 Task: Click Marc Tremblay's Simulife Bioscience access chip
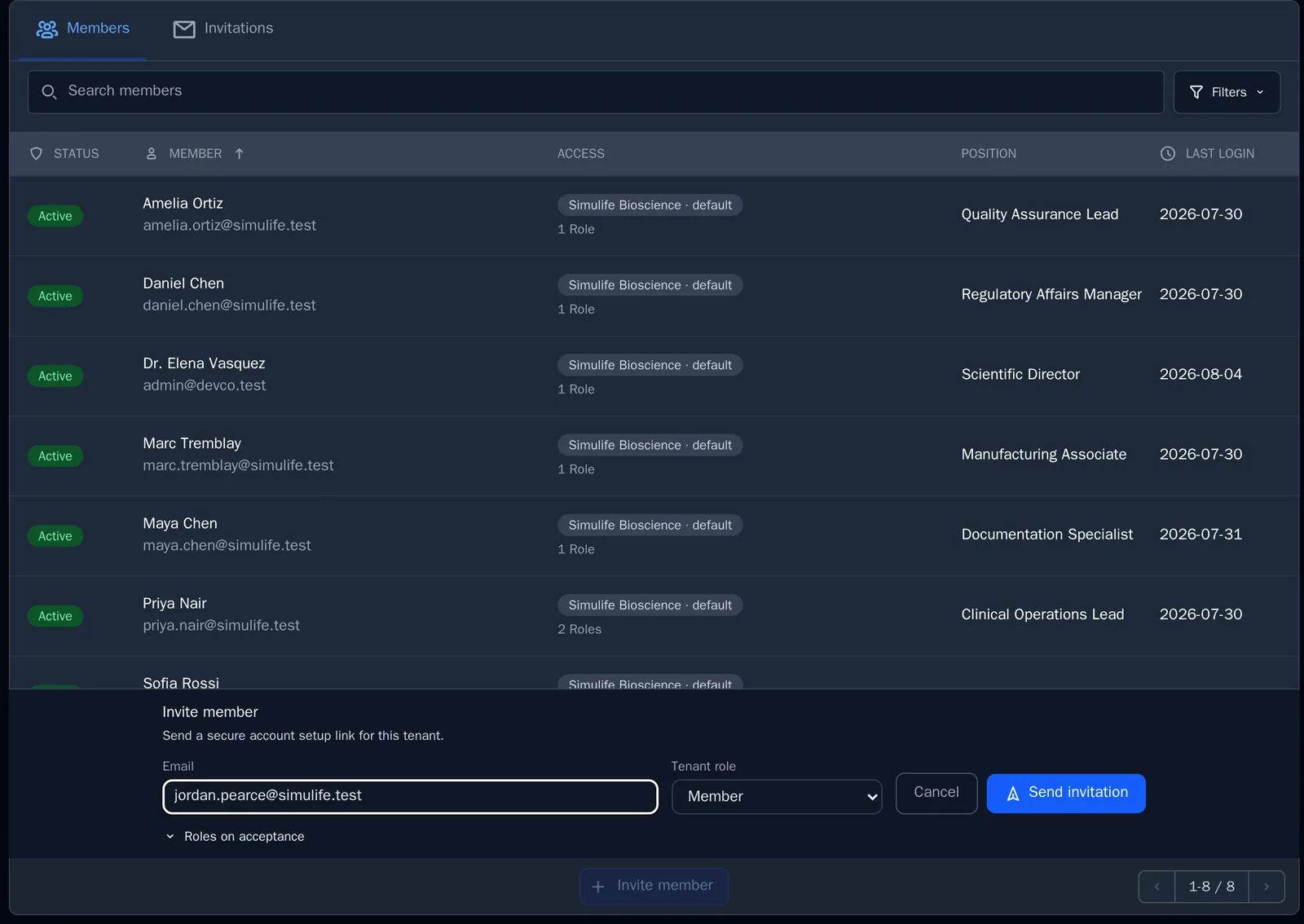650,445
